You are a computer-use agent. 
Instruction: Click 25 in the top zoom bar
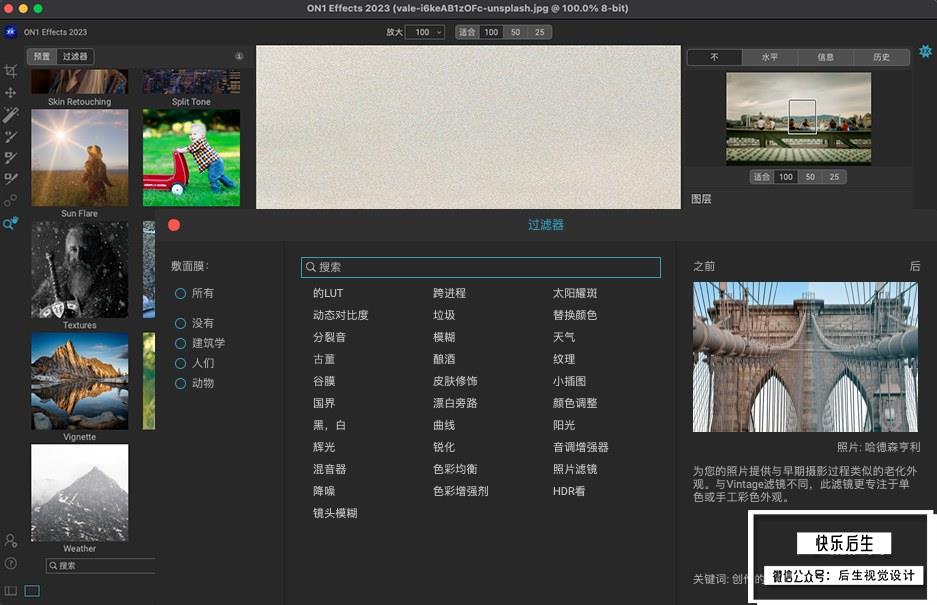coord(540,32)
